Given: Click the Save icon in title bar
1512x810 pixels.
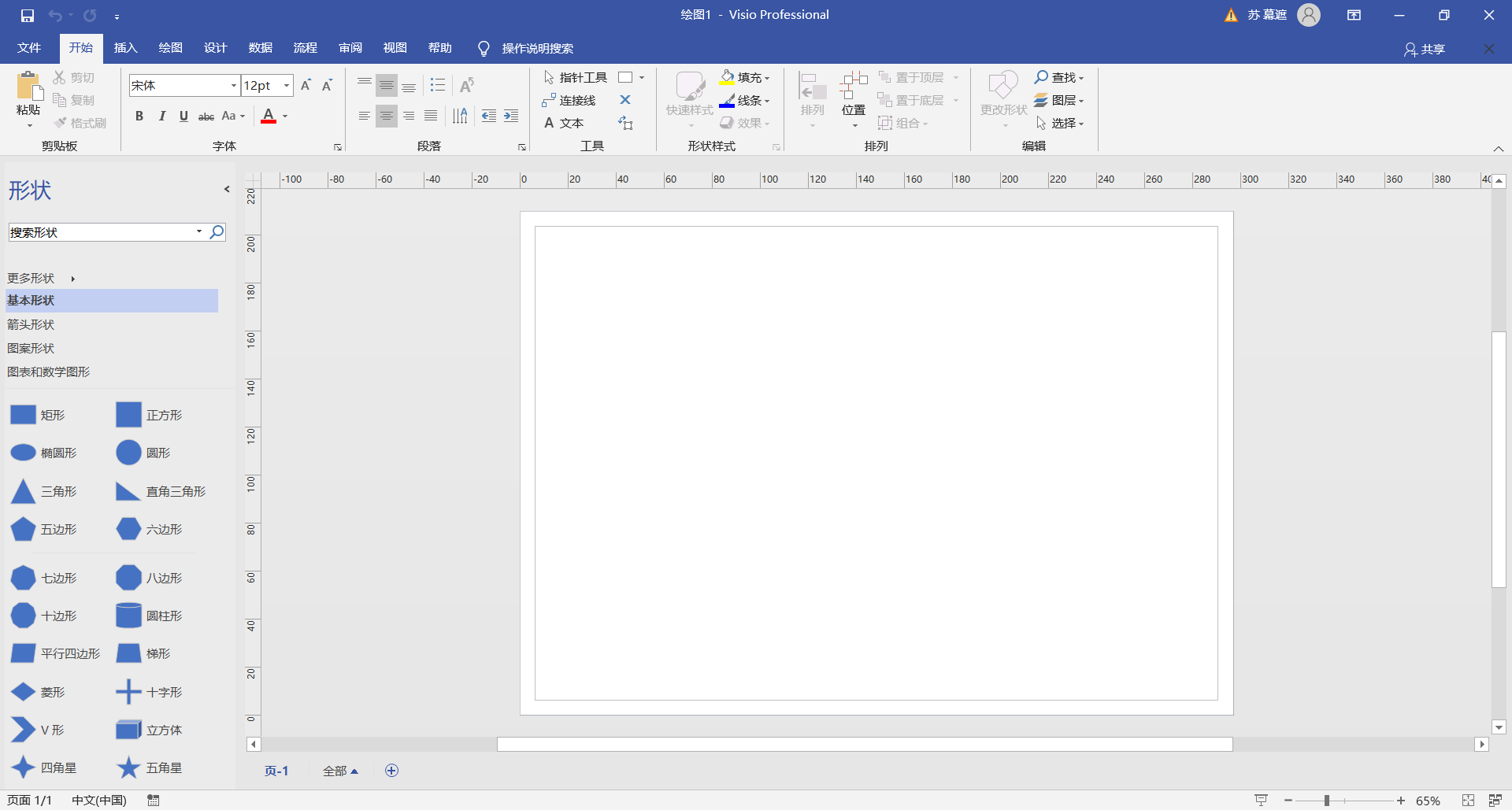Looking at the screenshot, I should click(x=28, y=16).
